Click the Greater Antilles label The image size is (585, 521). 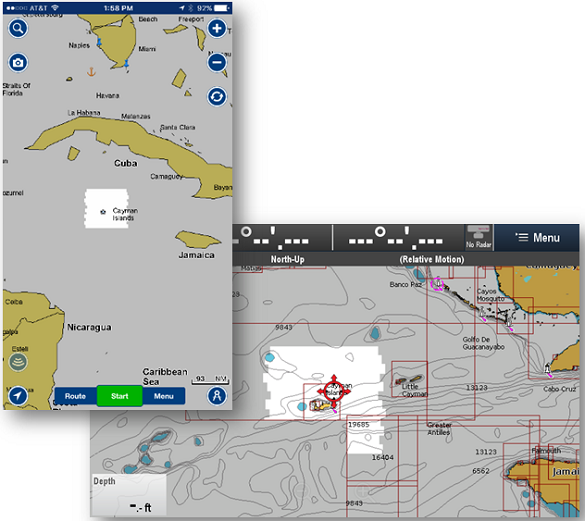(x=439, y=428)
